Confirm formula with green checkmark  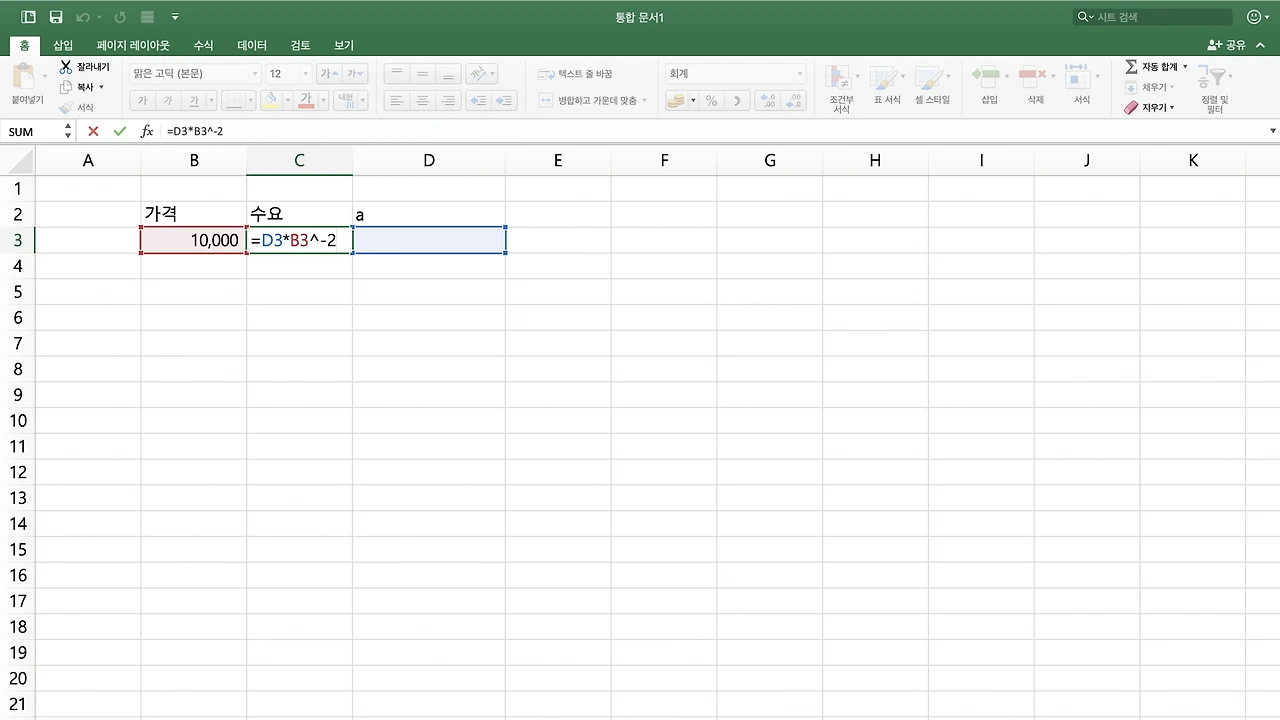(x=120, y=131)
